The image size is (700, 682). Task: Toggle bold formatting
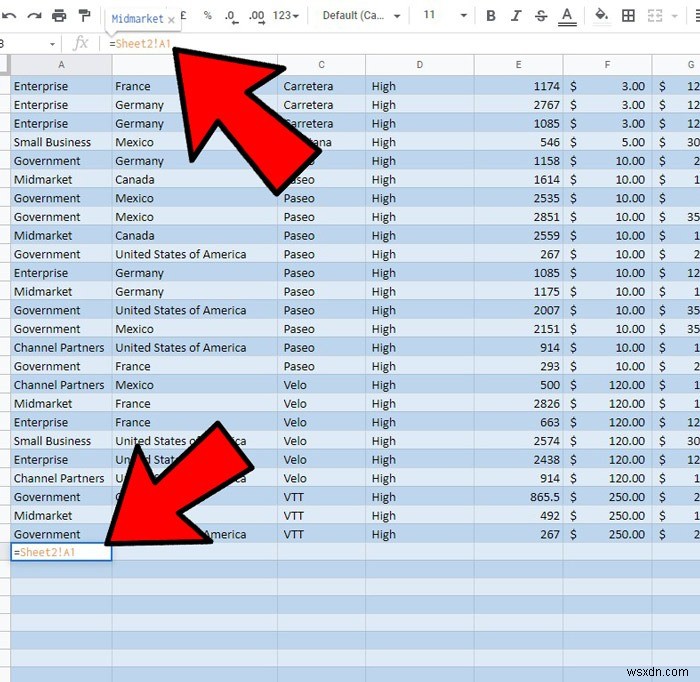click(x=491, y=16)
